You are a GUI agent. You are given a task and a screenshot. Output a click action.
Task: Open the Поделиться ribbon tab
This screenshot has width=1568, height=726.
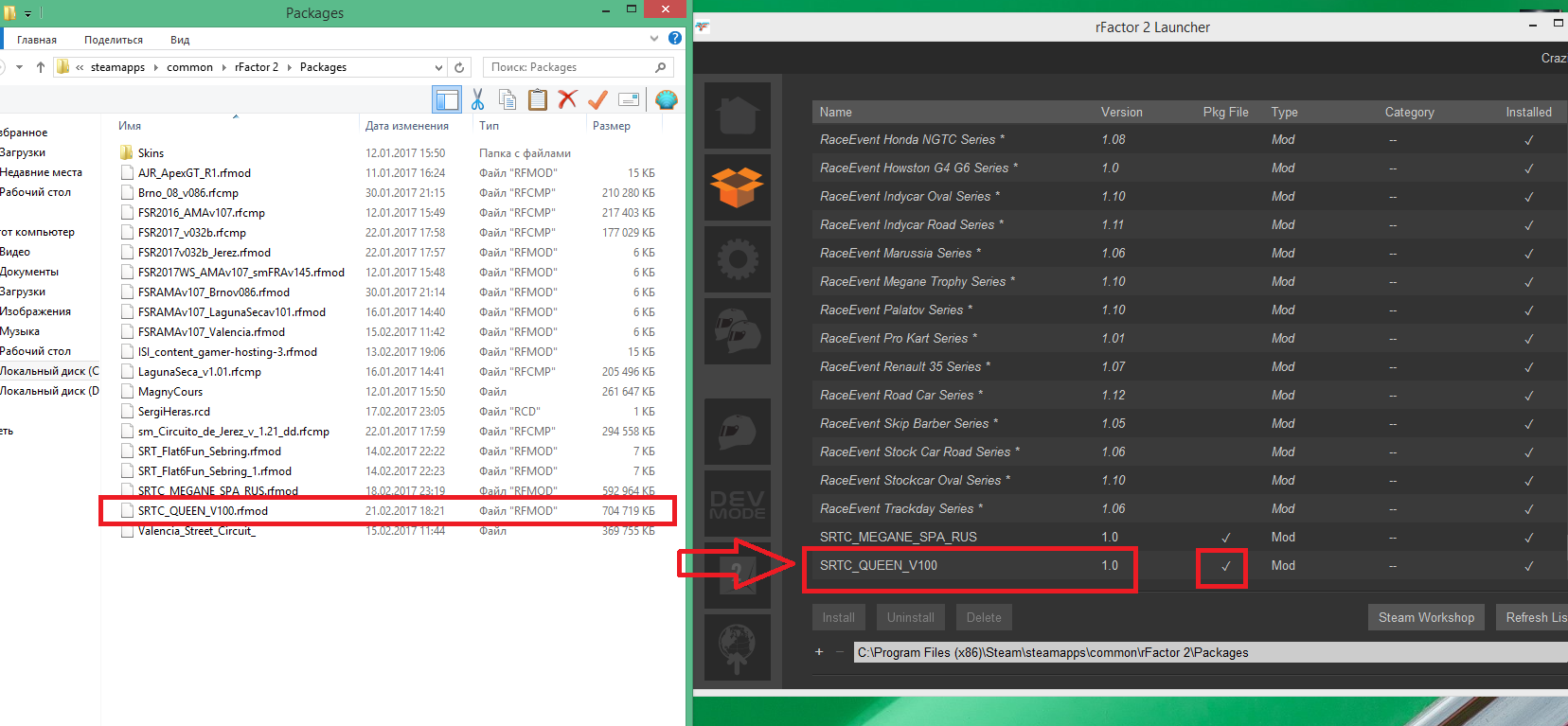click(114, 40)
